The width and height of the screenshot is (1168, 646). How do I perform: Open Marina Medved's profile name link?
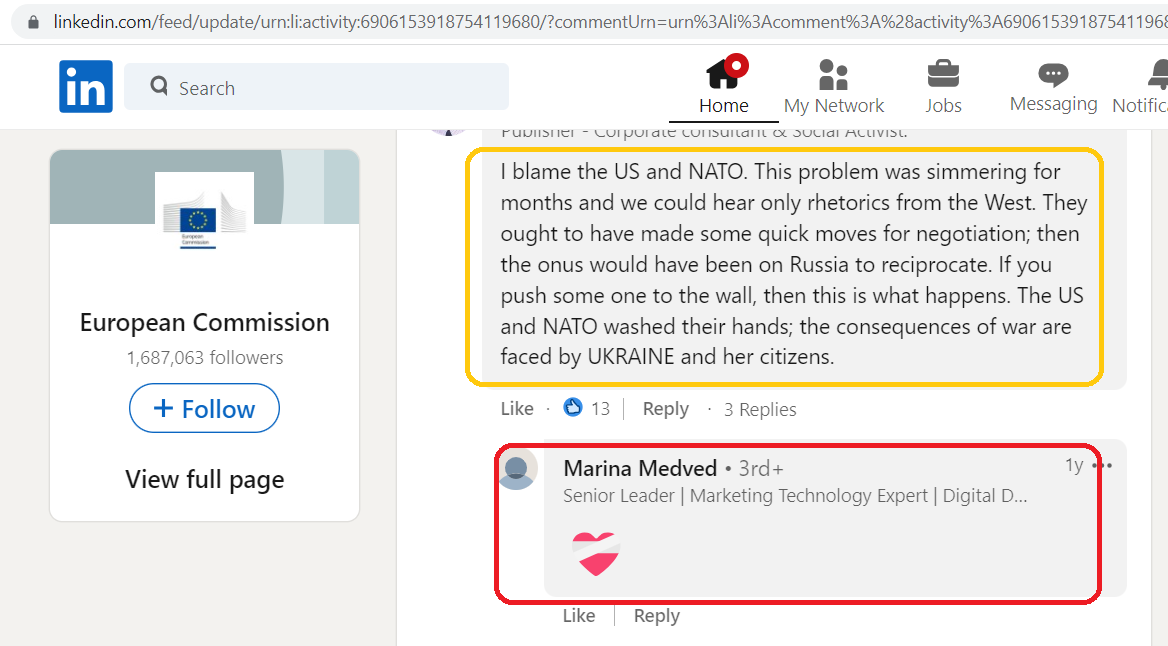click(640, 468)
